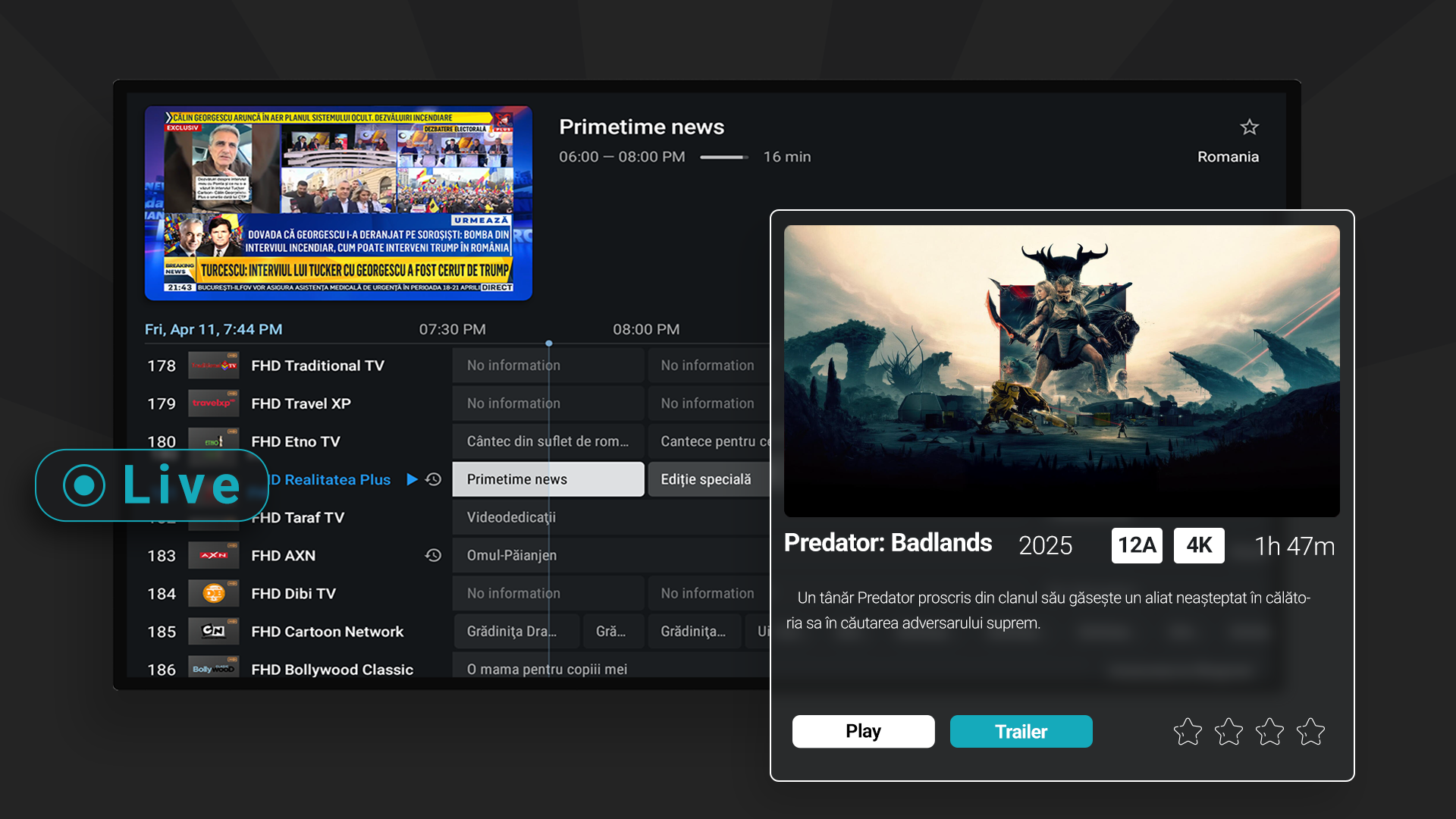The width and height of the screenshot is (1456, 819).
Task: Select the Ediție specială program cell
Action: 708,479
